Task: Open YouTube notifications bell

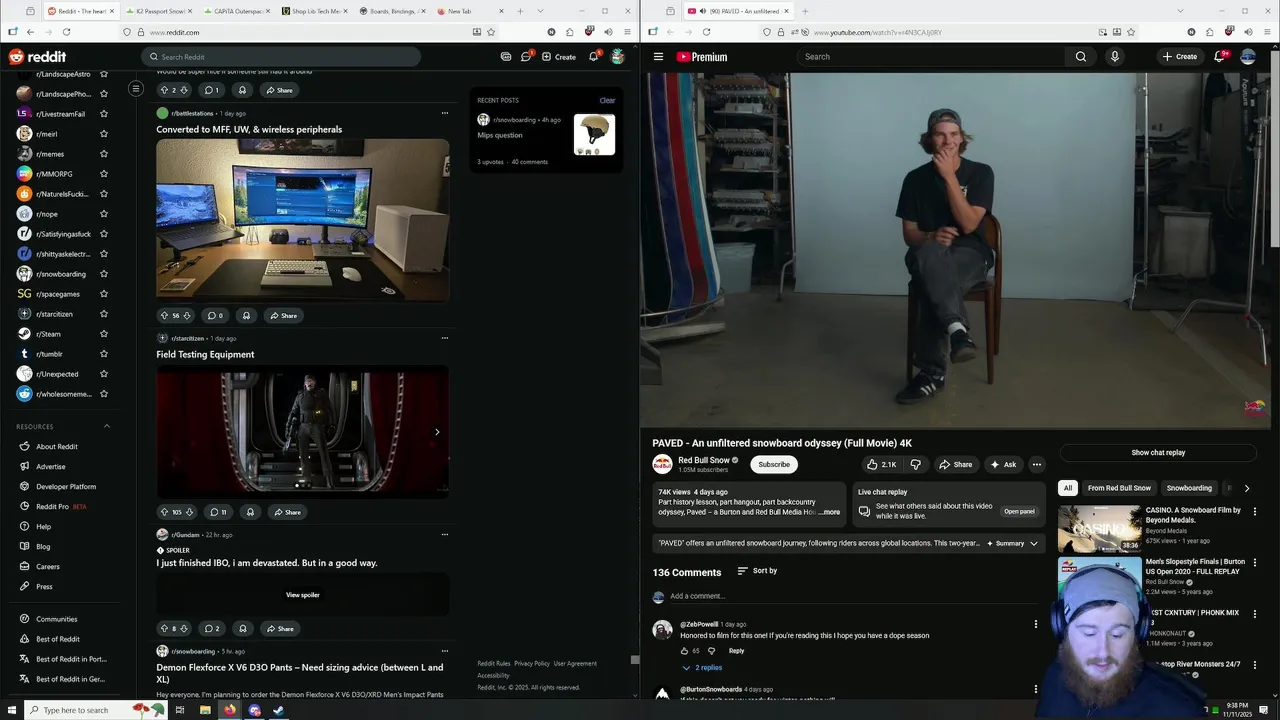Action: pyautogui.click(x=1219, y=57)
